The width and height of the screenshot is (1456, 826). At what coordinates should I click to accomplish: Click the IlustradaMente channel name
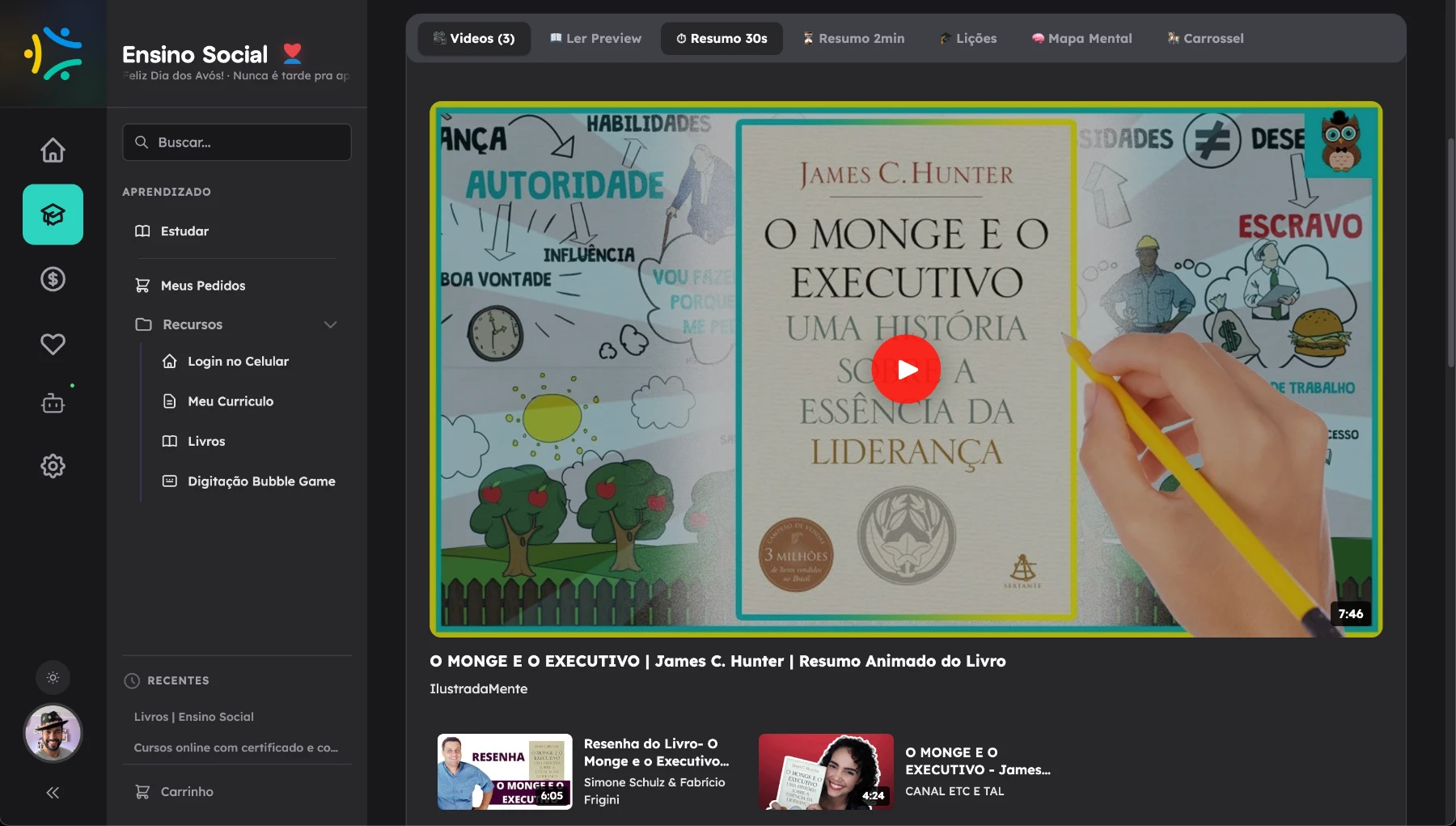coord(478,688)
